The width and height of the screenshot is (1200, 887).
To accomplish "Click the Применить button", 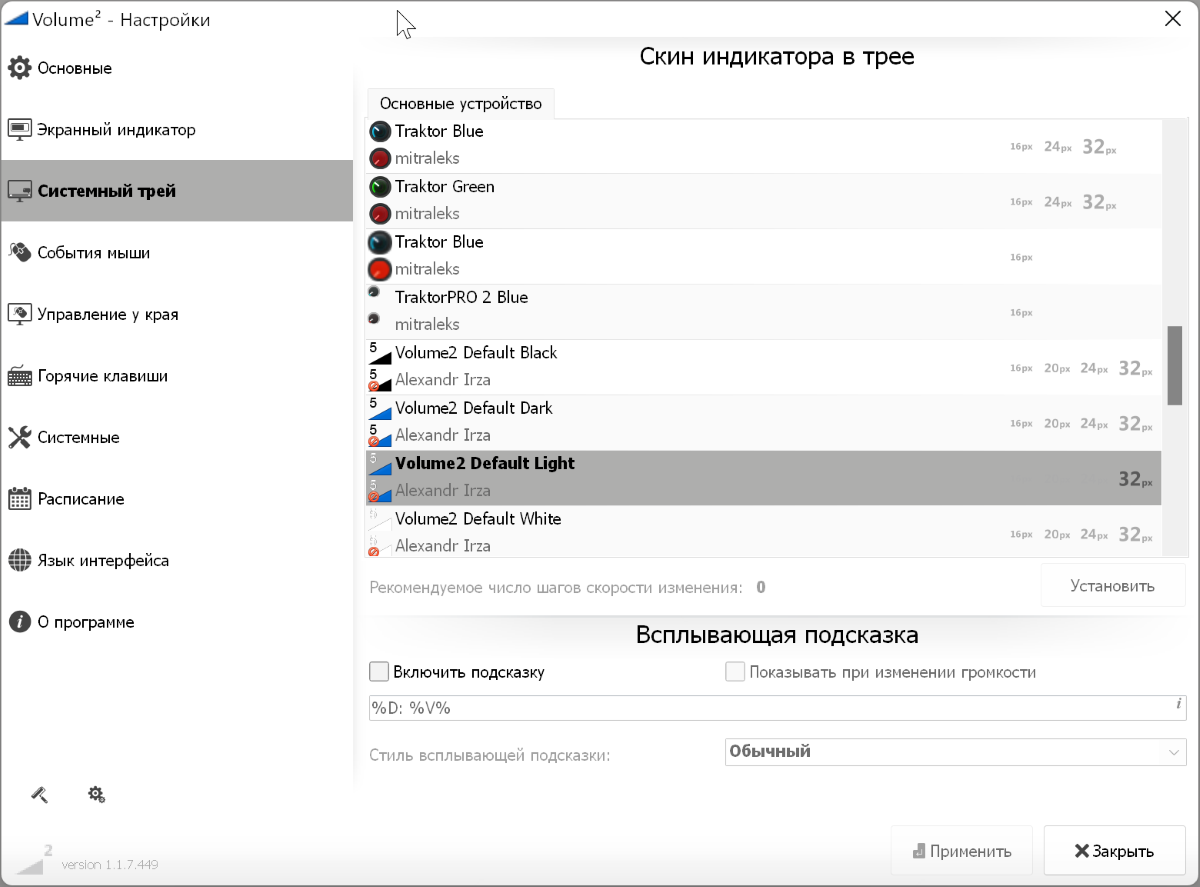I will (962, 851).
